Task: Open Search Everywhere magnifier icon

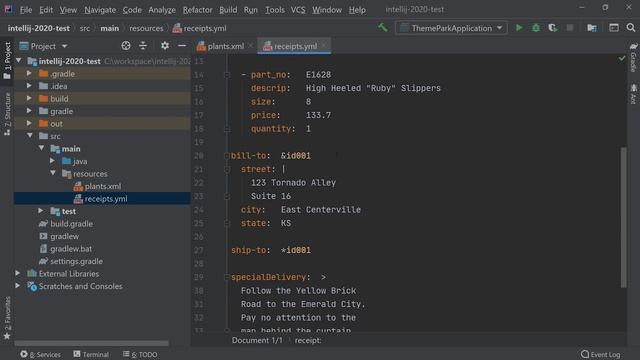Action: pos(631,28)
